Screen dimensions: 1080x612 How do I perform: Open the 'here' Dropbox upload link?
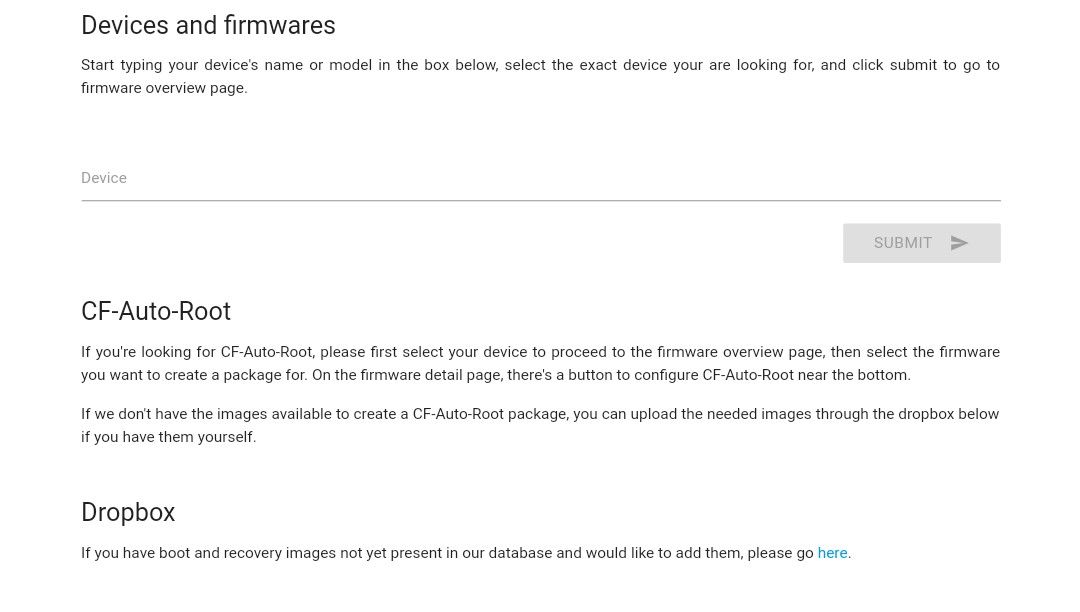832,553
